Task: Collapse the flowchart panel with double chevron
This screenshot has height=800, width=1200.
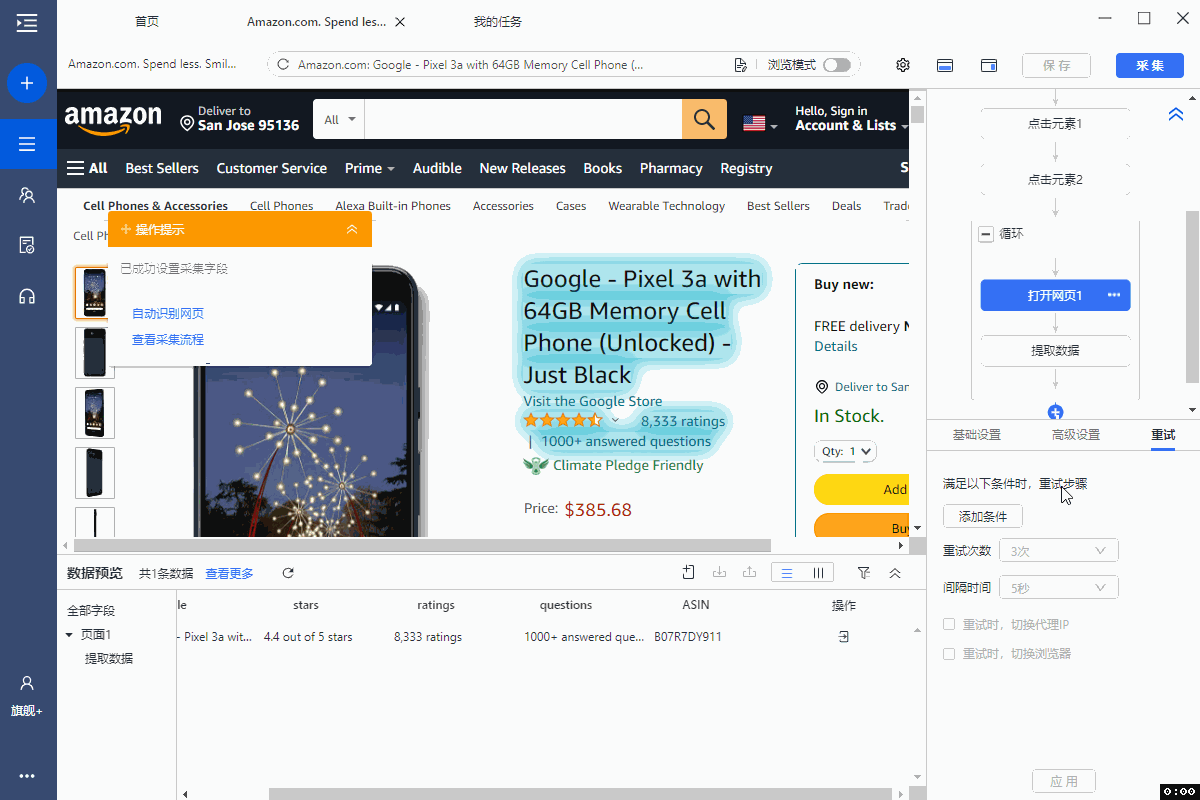Action: pyautogui.click(x=1176, y=115)
